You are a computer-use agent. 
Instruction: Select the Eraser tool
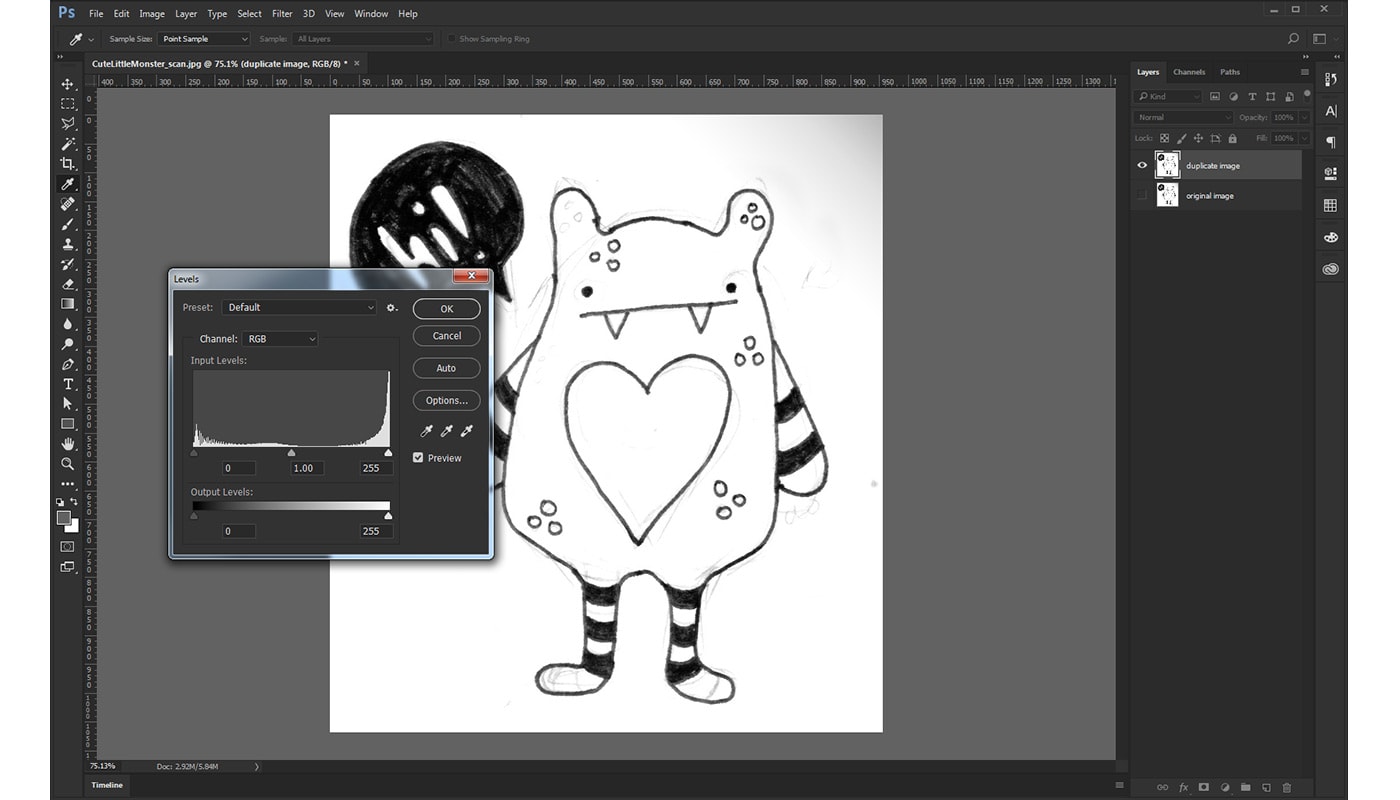pyautogui.click(x=68, y=284)
